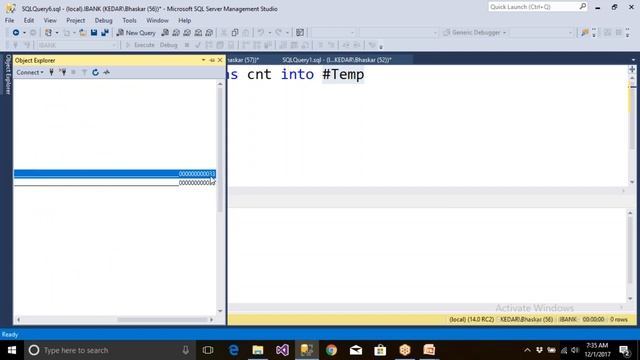Open the View menu
640x360 pixels.
pyautogui.click(x=50, y=20)
